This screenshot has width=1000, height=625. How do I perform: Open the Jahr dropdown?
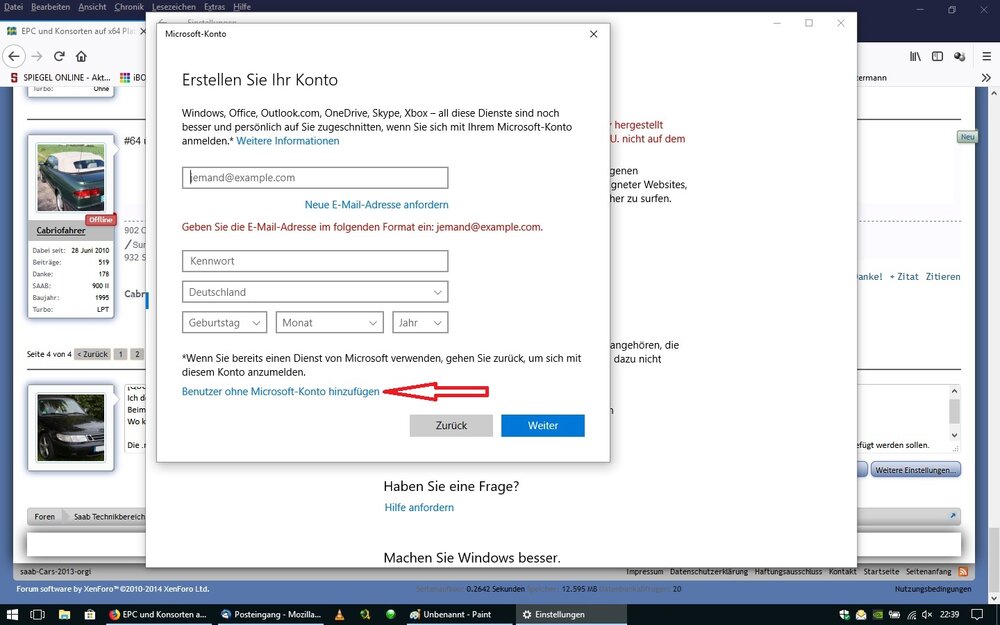point(420,323)
